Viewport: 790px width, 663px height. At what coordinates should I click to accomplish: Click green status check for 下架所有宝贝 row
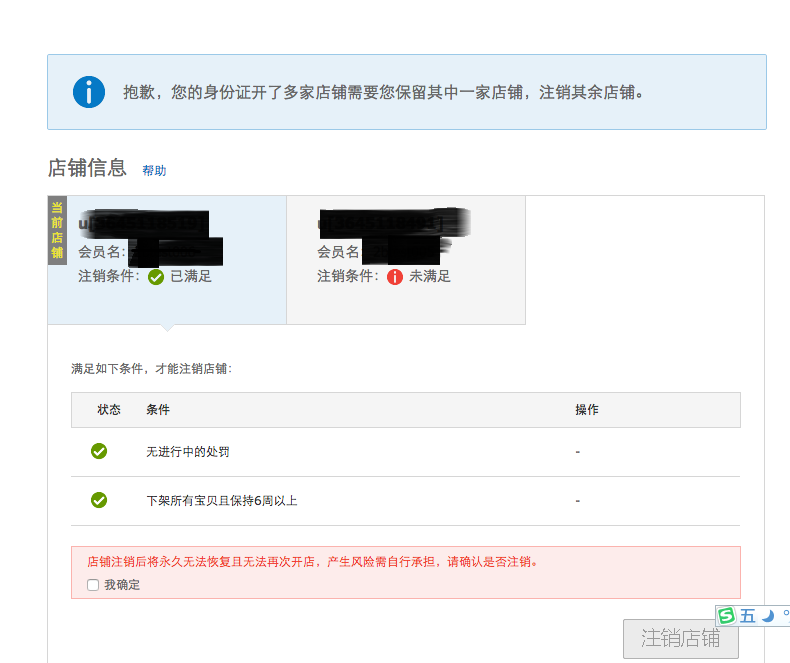pyautogui.click(x=99, y=500)
